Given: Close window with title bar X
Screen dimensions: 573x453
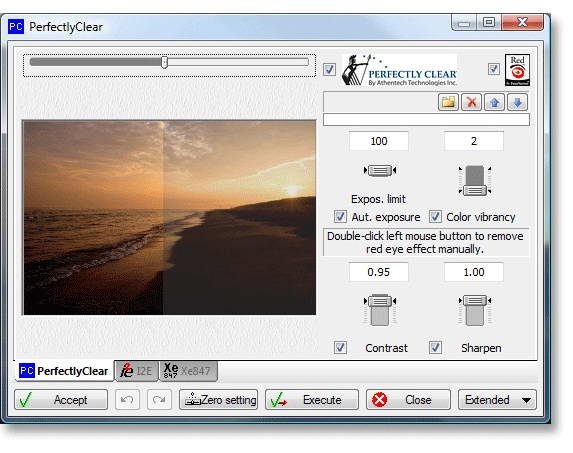Looking at the screenshot, I should click(x=523, y=23).
